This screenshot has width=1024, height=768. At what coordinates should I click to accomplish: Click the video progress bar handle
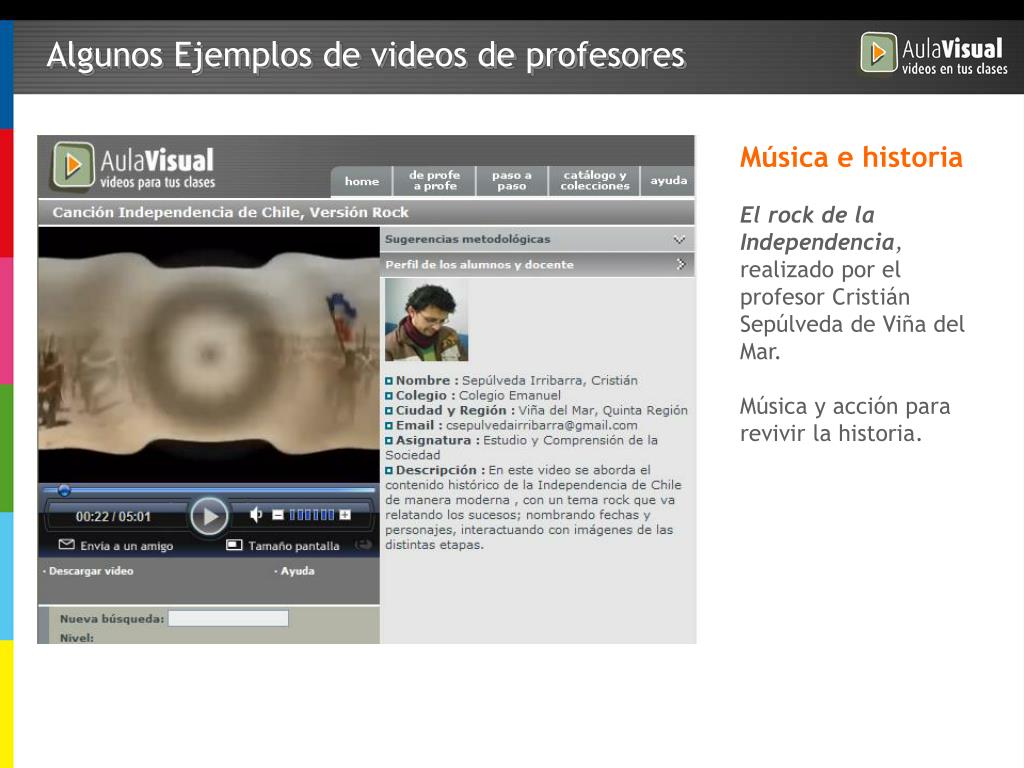click(64, 490)
